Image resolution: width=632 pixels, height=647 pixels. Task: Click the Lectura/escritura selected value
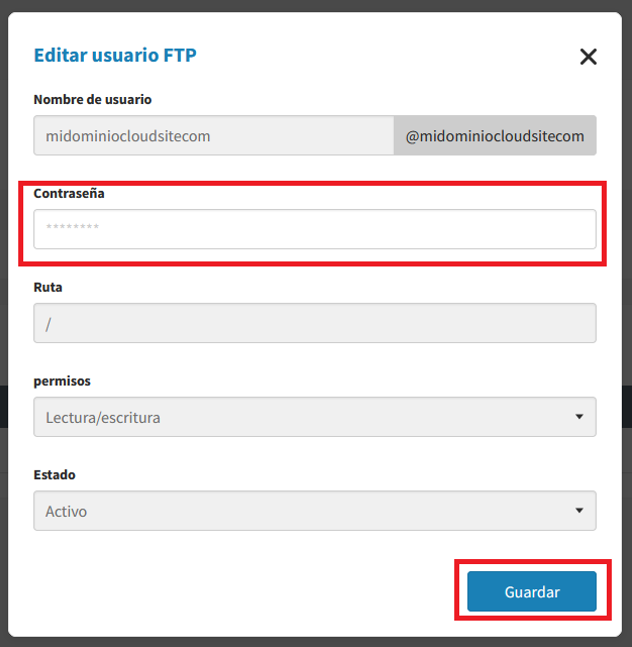coord(103,417)
